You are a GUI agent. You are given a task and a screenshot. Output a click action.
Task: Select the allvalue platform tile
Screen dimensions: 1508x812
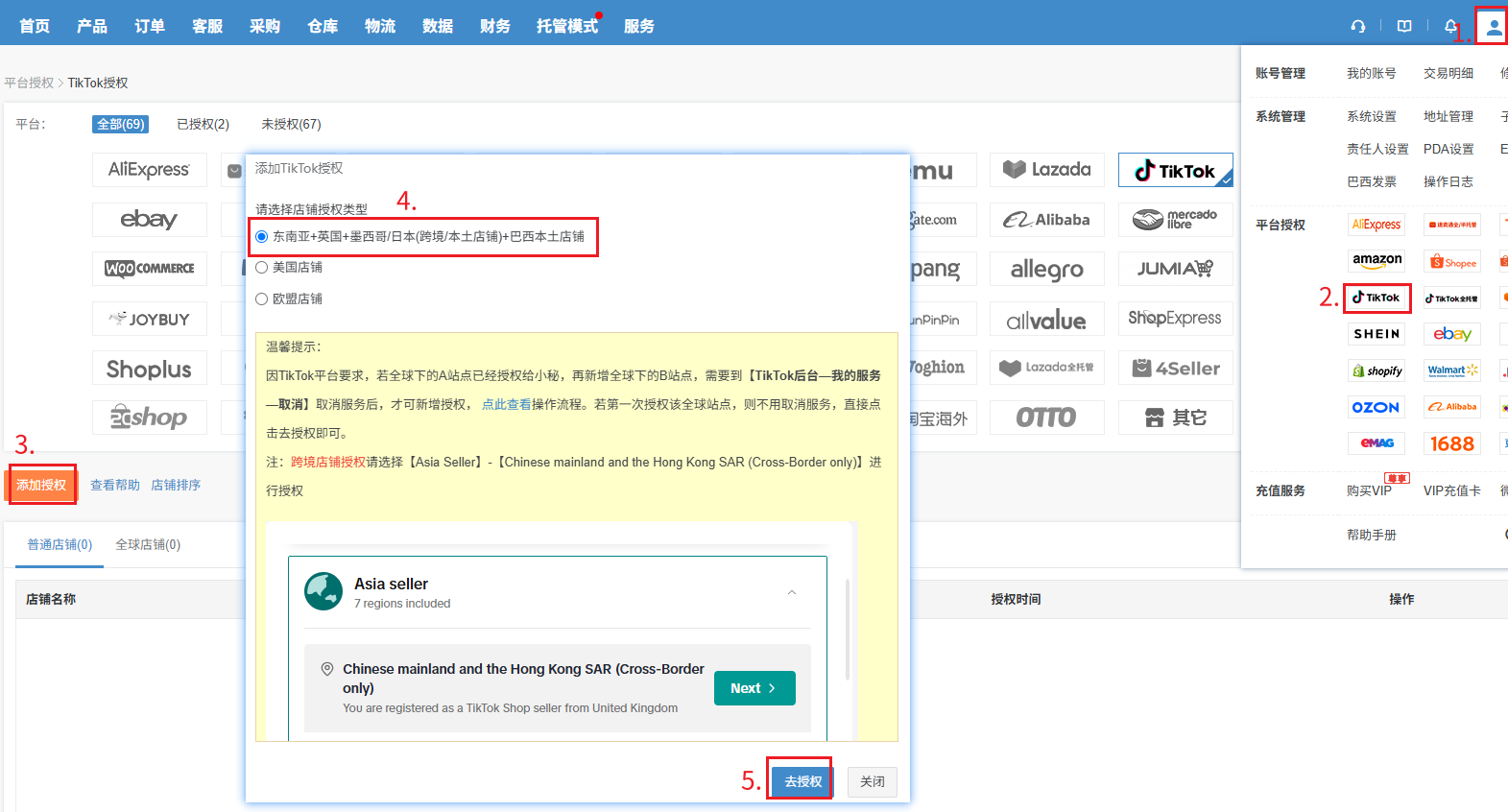pos(1047,319)
